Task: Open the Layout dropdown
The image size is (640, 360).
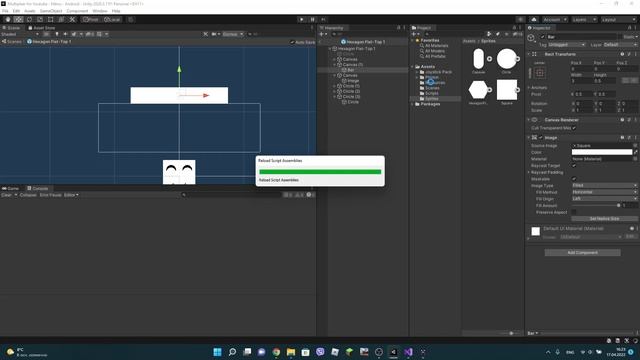Action: 618,20
